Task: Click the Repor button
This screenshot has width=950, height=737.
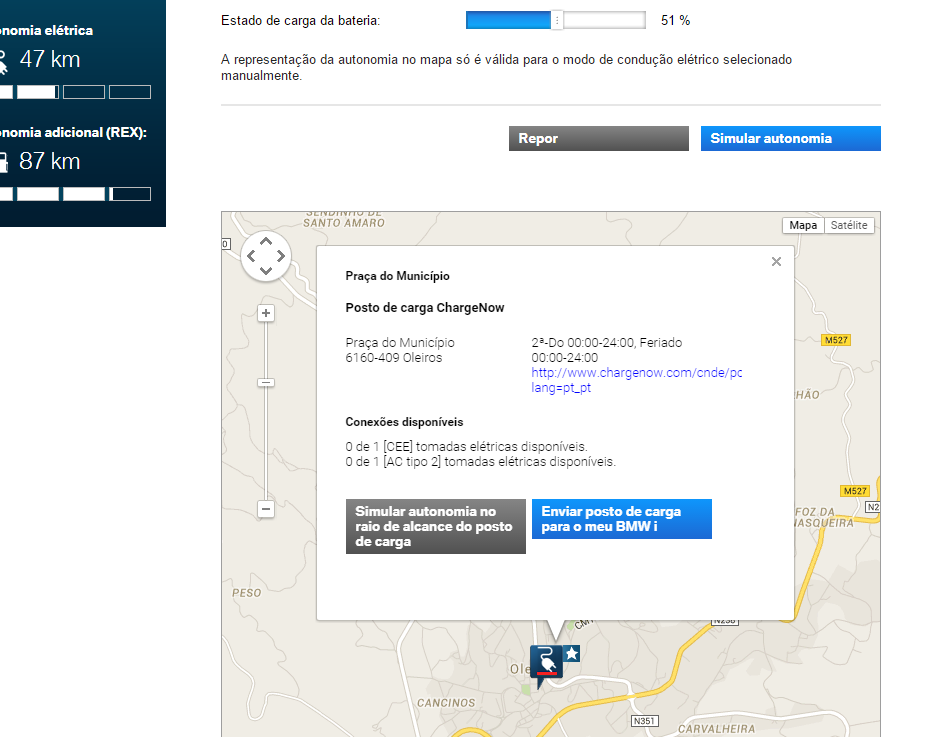Action: coord(599,138)
